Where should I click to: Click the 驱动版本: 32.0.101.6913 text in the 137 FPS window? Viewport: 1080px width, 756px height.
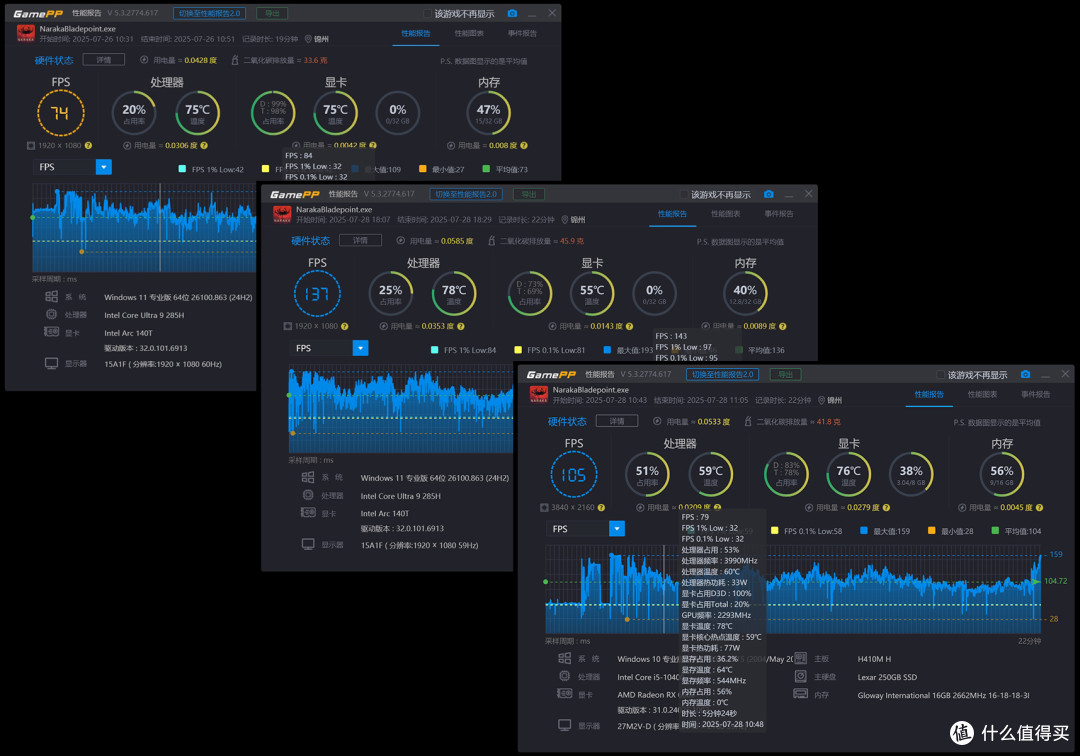click(x=402, y=529)
